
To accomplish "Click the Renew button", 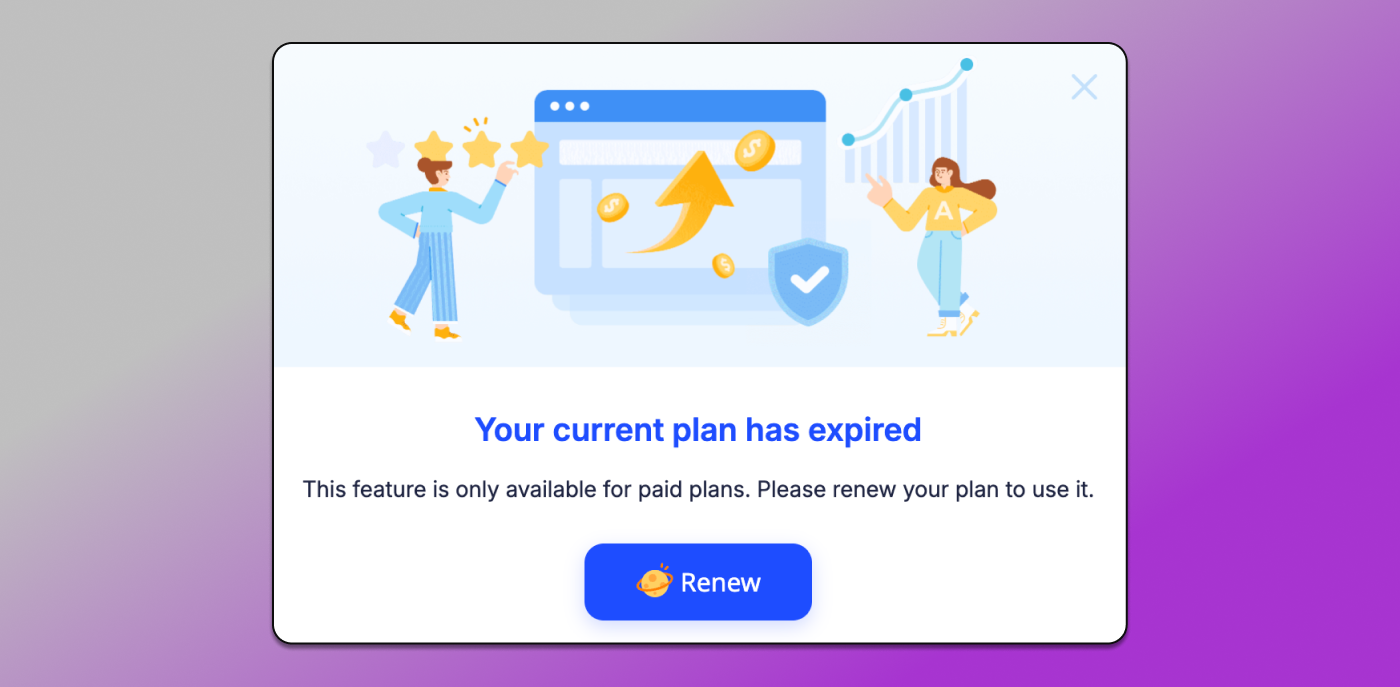I will pos(698,582).
